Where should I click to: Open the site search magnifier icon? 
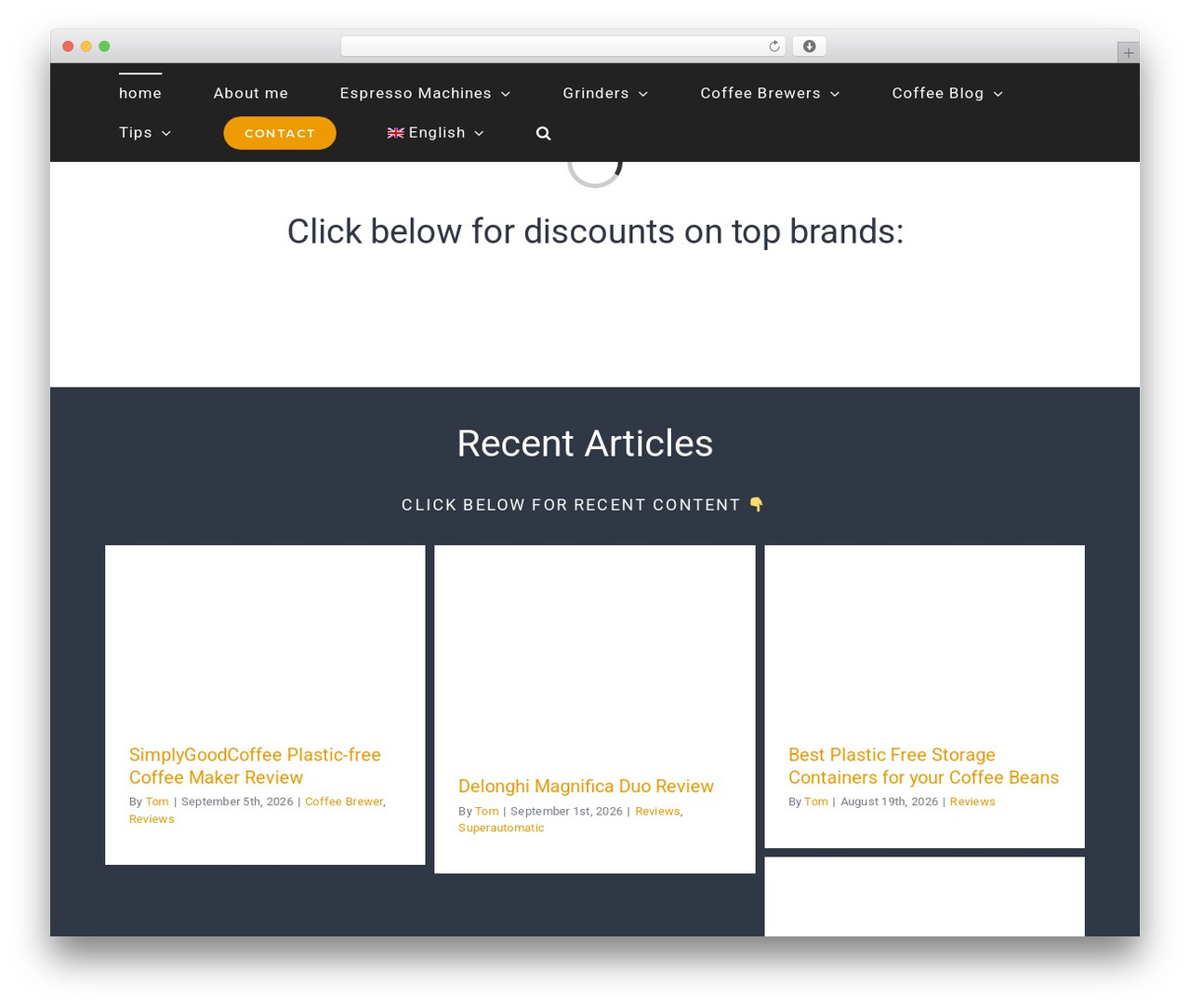tap(544, 133)
